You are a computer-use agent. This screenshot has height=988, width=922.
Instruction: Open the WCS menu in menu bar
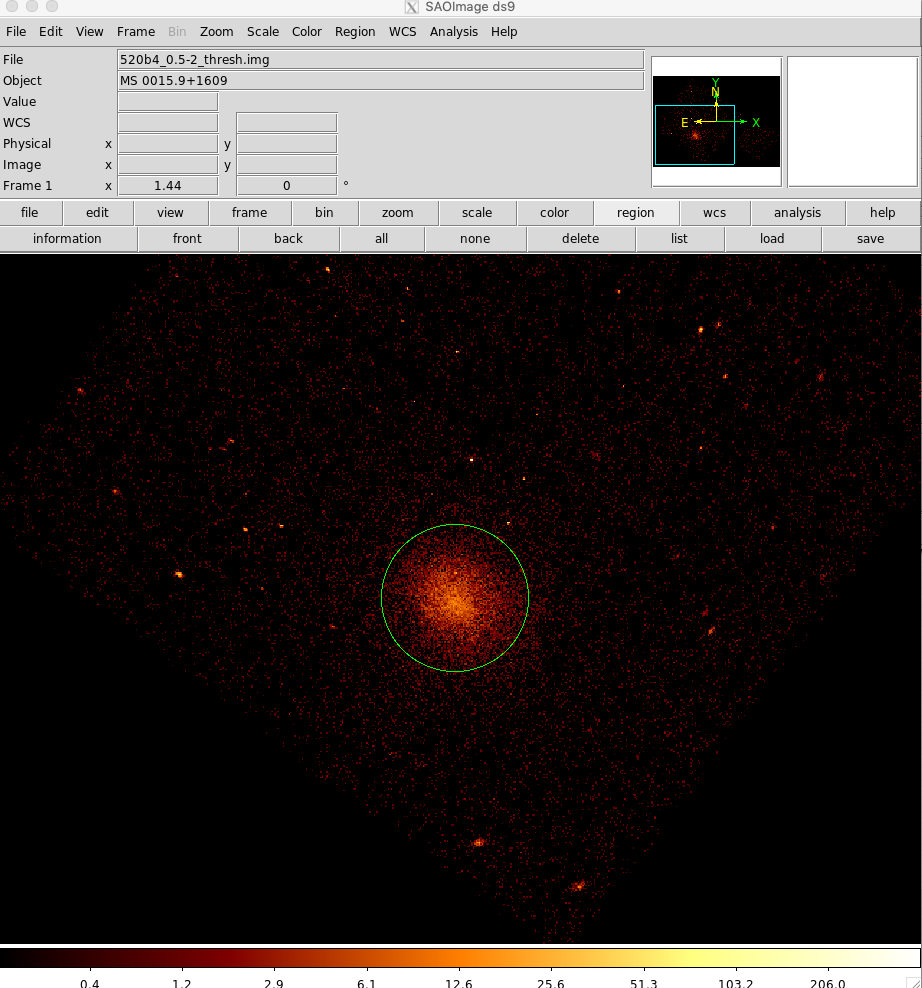[x=402, y=32]
